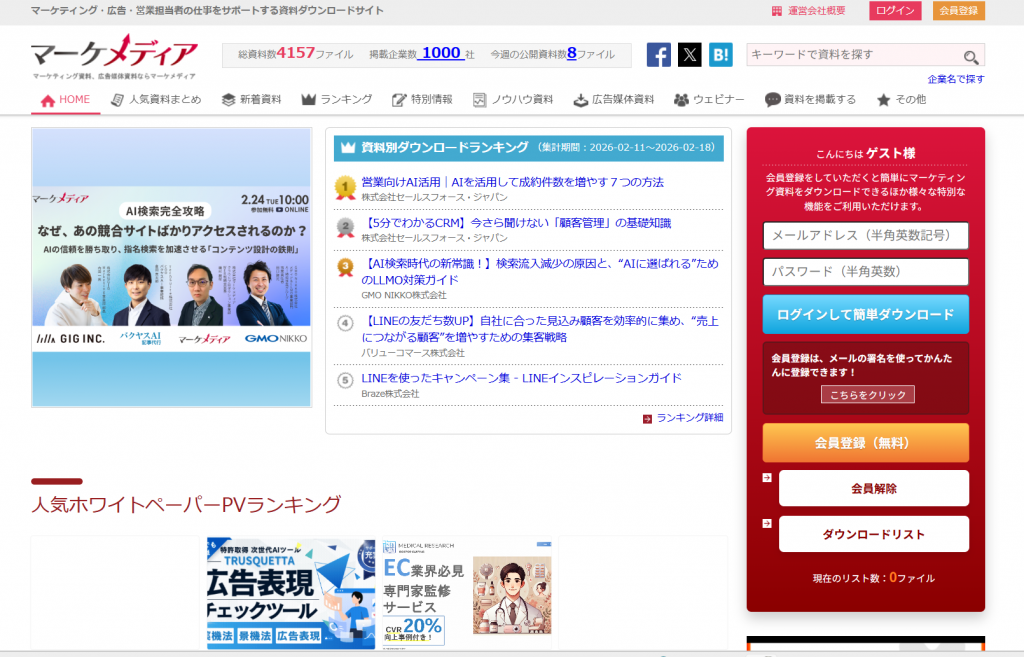Click the ランキング crown icon in navigation
Viewport: 1024px width, 657px height.
click(308, 99)
